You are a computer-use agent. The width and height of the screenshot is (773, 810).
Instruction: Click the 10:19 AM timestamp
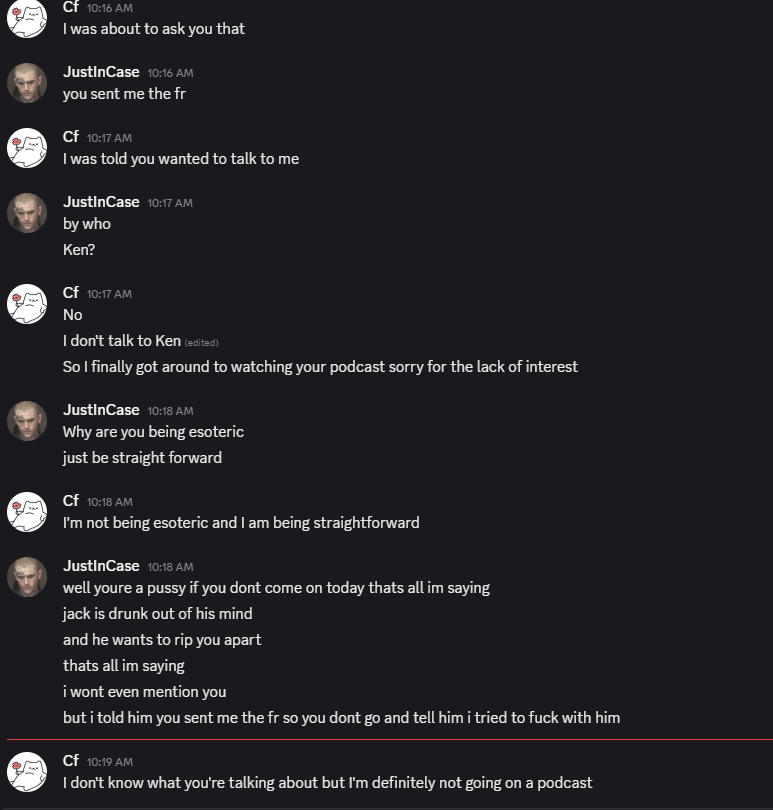click(x=110, y=762)
